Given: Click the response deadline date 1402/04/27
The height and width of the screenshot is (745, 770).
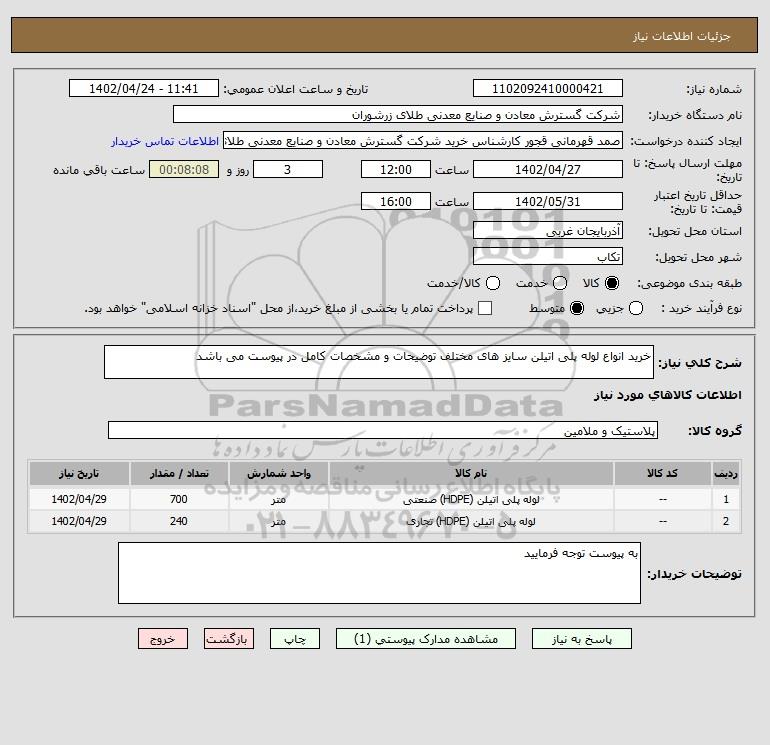Looking at the screenshot, I should (548, 170).
